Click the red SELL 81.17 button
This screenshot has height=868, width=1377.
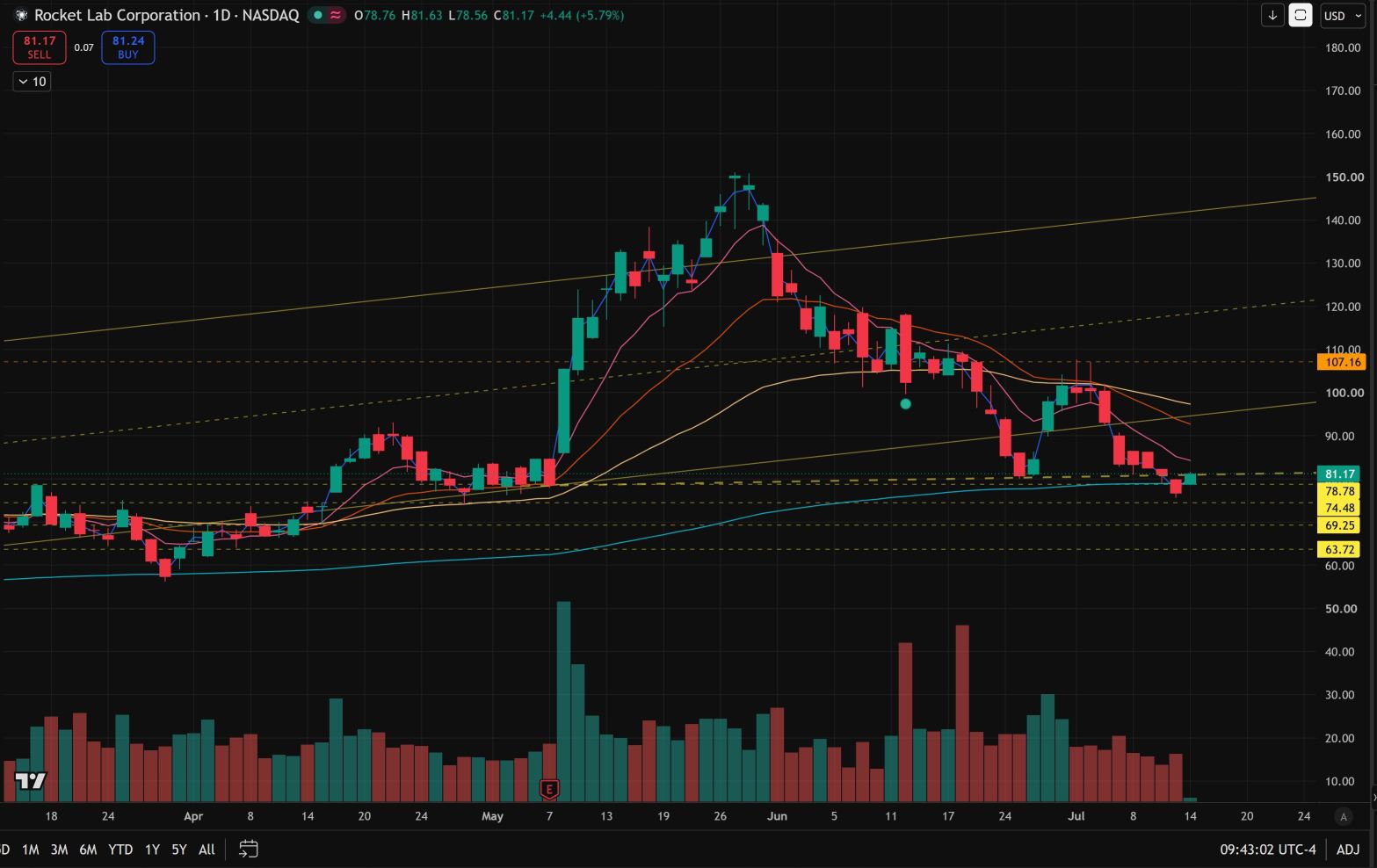coord(39,47)
